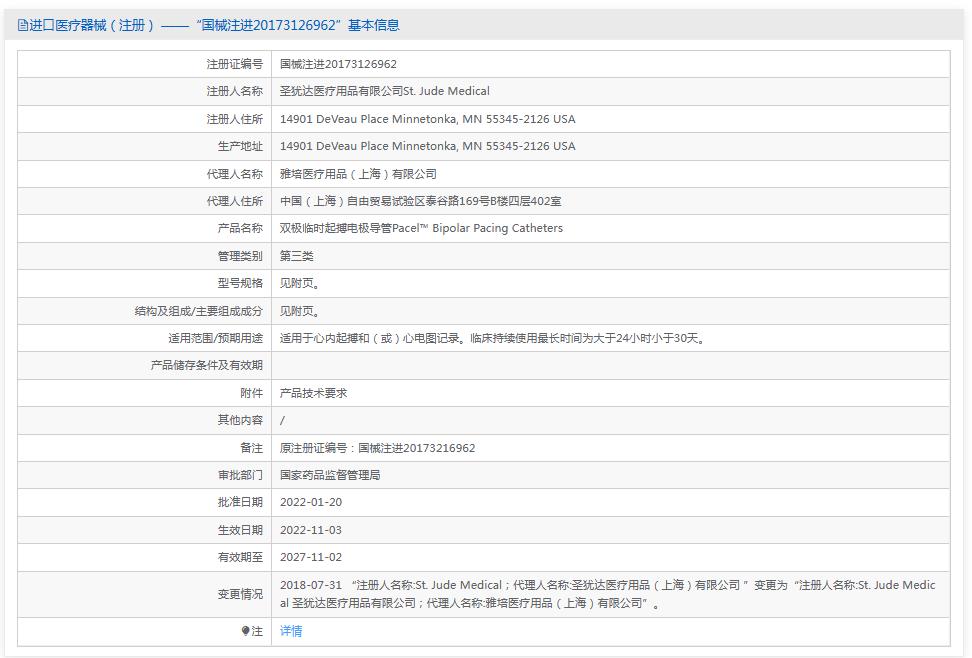The image size is (972, 658).
Task: Click the 适用范围/预期用途 label
Action: [x=215, y=338]
